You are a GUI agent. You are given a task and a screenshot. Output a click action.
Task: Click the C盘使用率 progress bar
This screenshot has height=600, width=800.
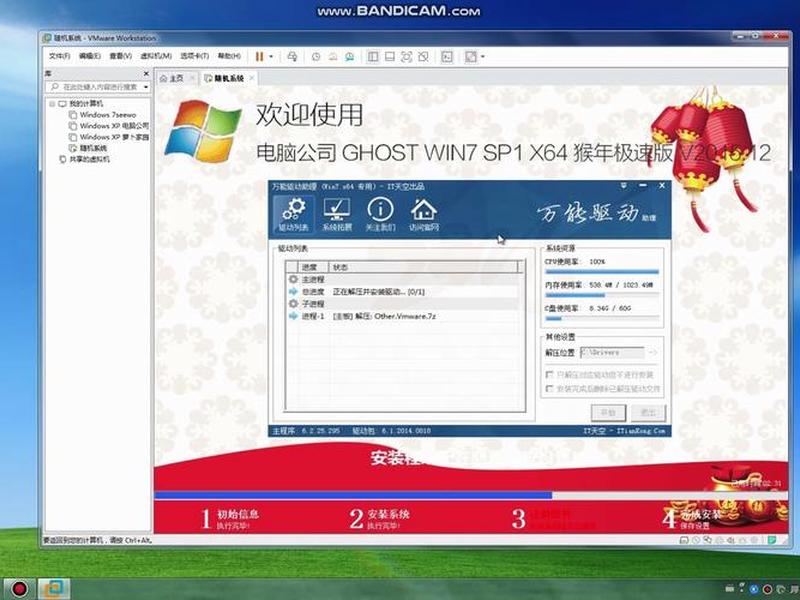pyautogui.click(x=602, y=318)
